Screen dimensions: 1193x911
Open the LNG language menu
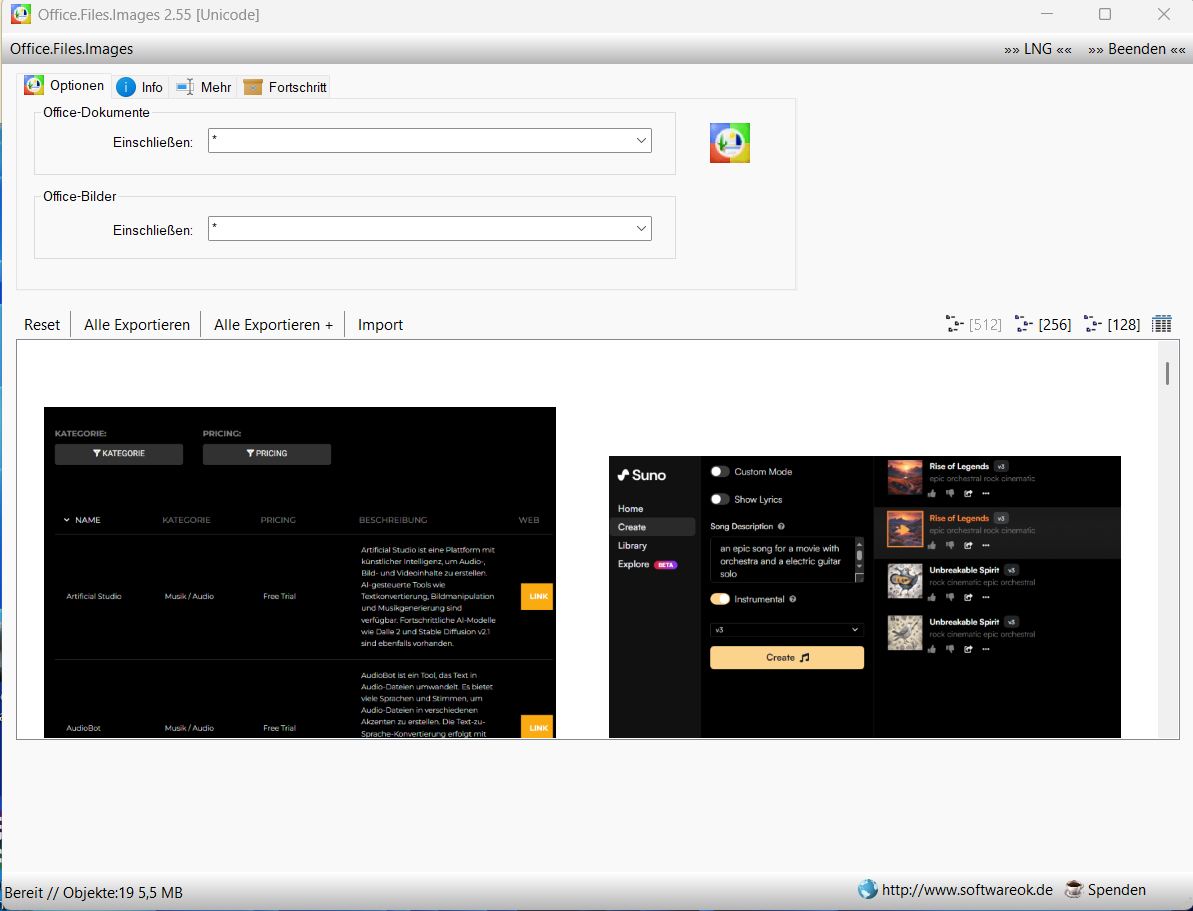[x=1037, y=49]
